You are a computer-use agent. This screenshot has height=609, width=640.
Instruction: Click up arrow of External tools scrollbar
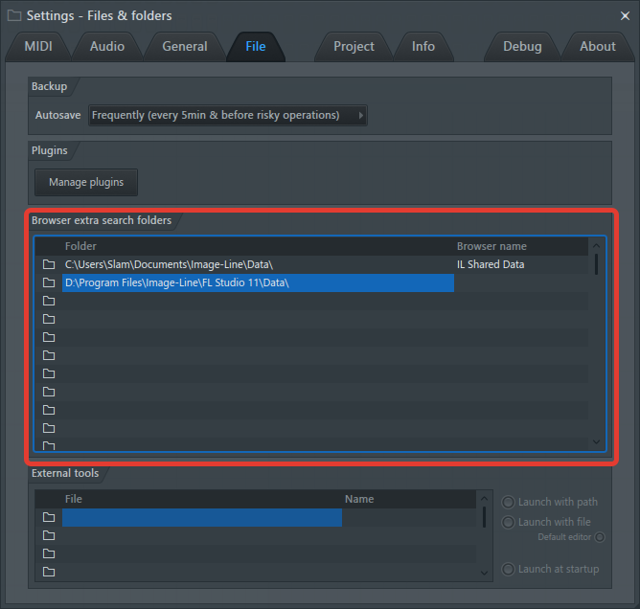tap(484, 499)
